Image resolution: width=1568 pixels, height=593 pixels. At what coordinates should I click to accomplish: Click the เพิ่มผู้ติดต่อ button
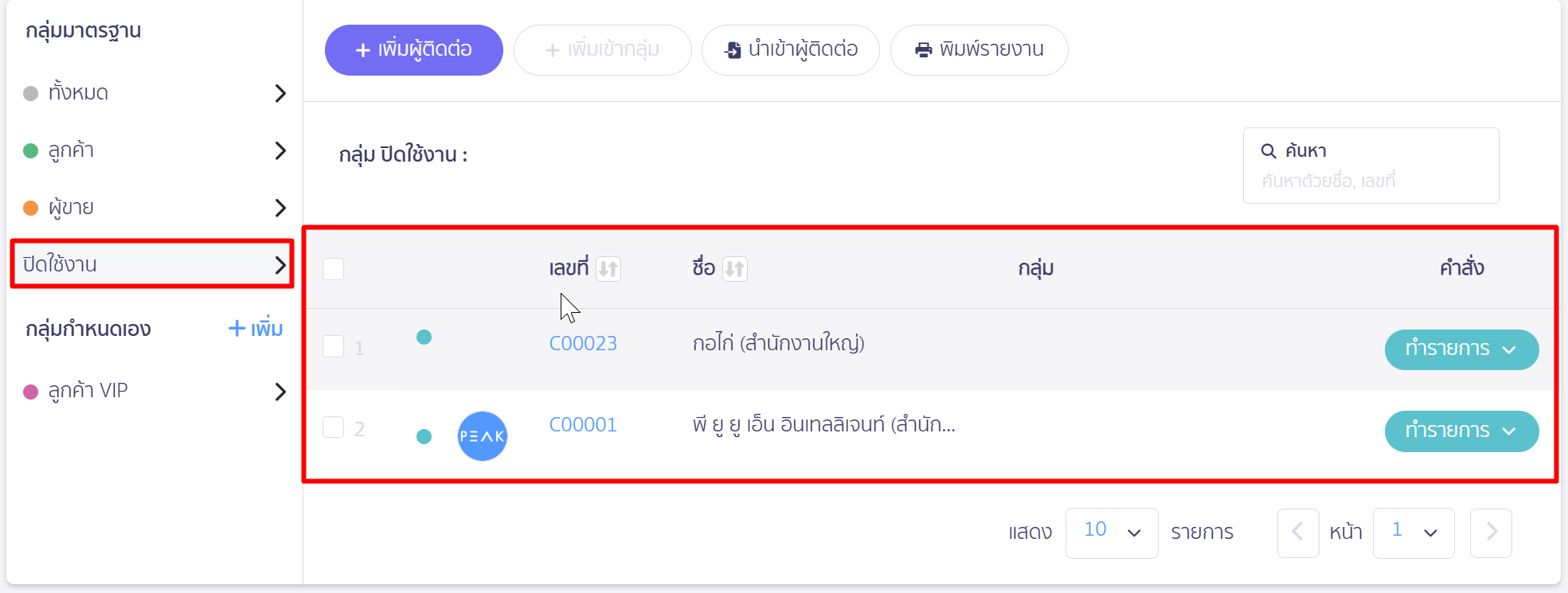(414, 50)
